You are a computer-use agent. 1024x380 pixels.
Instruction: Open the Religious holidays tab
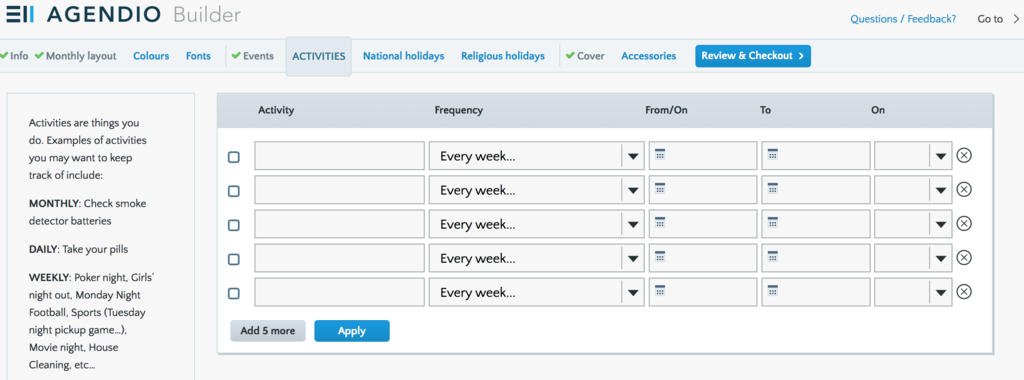point(503,56)
